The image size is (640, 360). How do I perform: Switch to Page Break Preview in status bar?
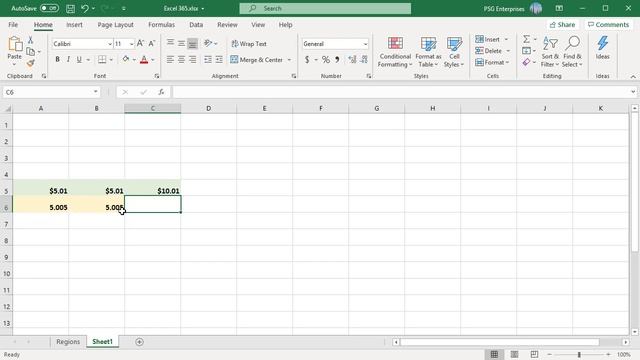[534, 354]
